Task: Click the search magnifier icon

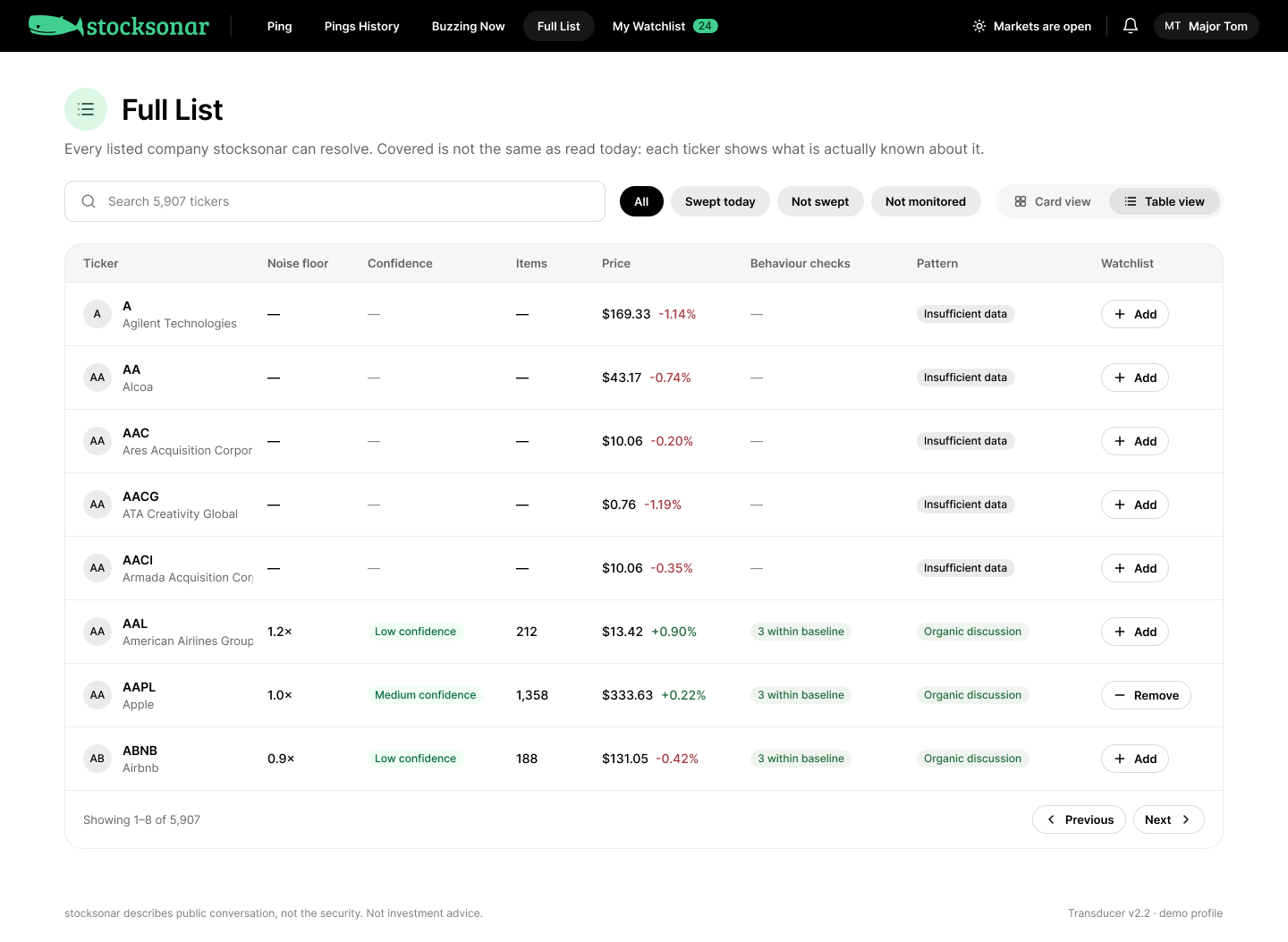Action: 89,201
